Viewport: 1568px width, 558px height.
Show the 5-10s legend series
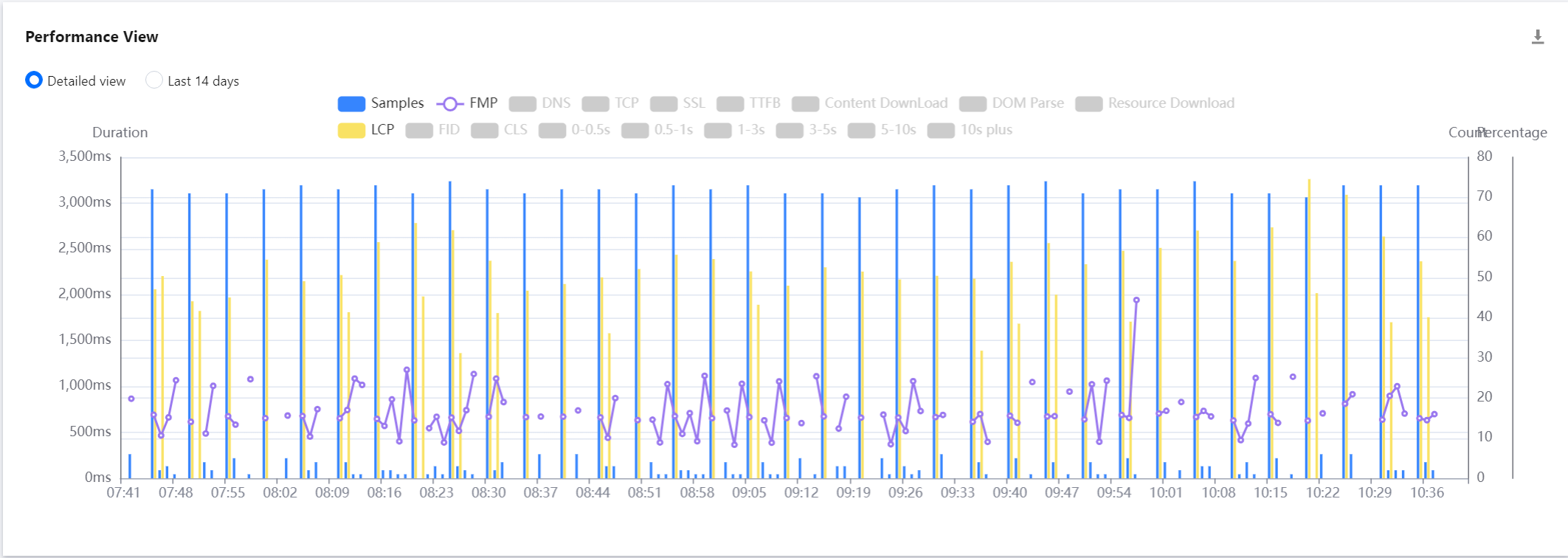(x=882, y=130)
